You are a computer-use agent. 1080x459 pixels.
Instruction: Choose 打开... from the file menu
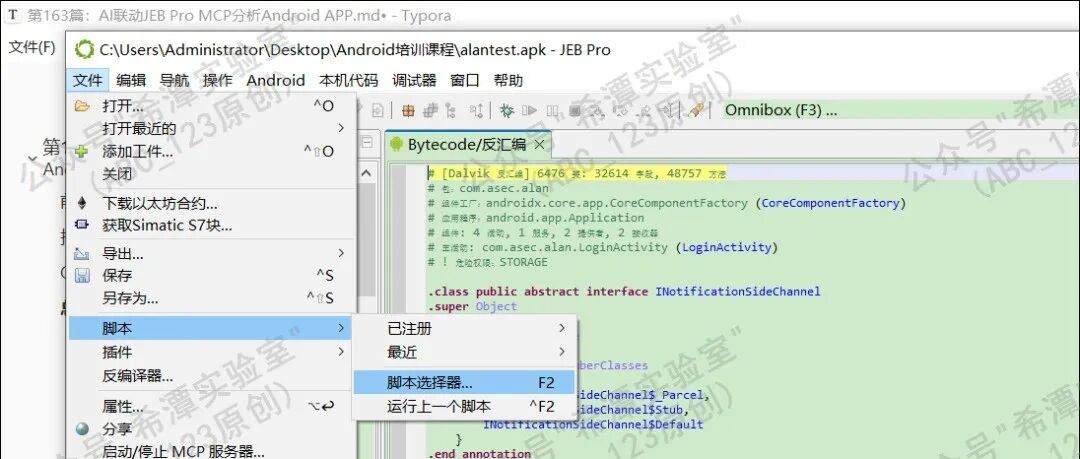click(x=212, y=106)
